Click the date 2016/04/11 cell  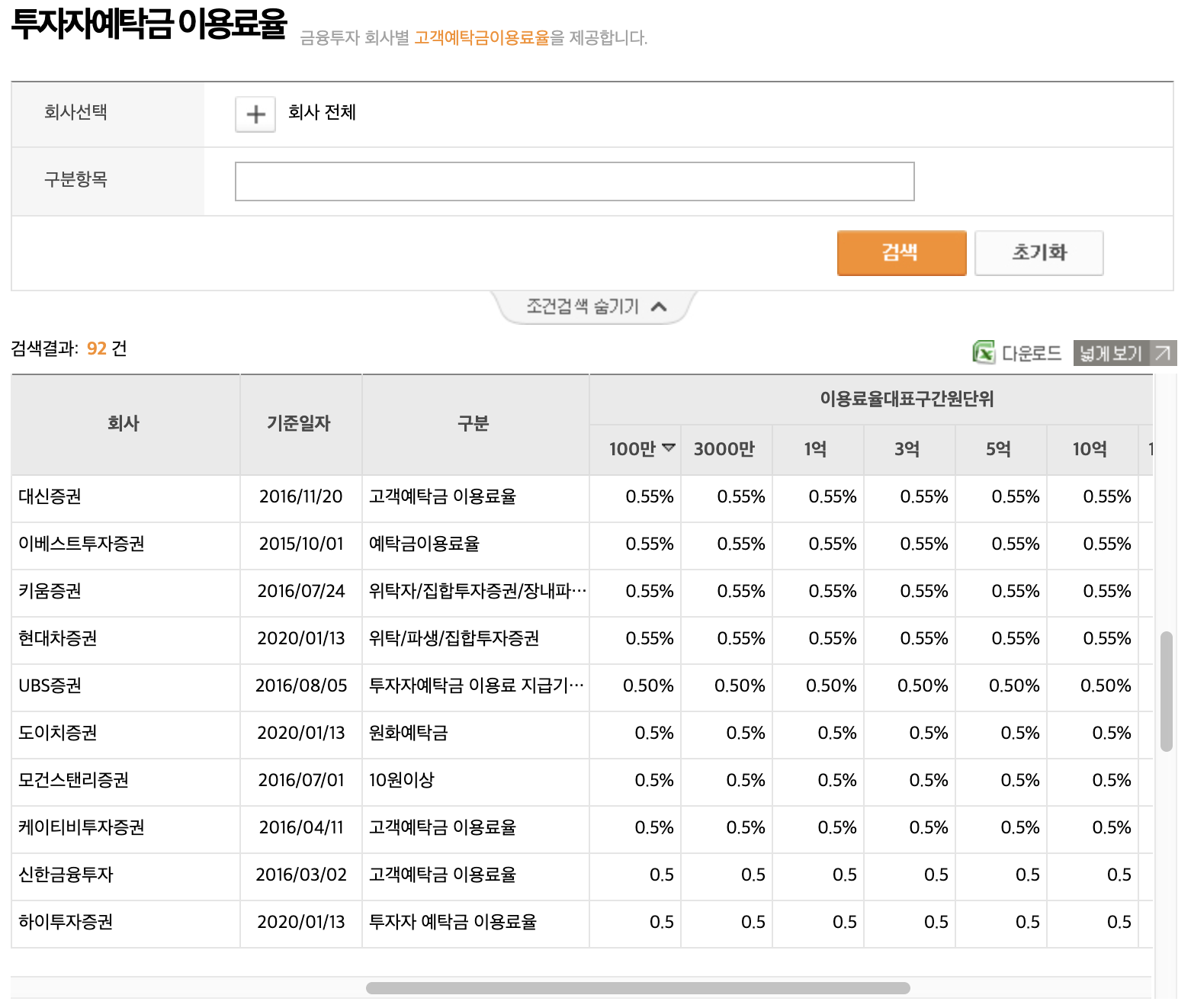click(301, 828)
